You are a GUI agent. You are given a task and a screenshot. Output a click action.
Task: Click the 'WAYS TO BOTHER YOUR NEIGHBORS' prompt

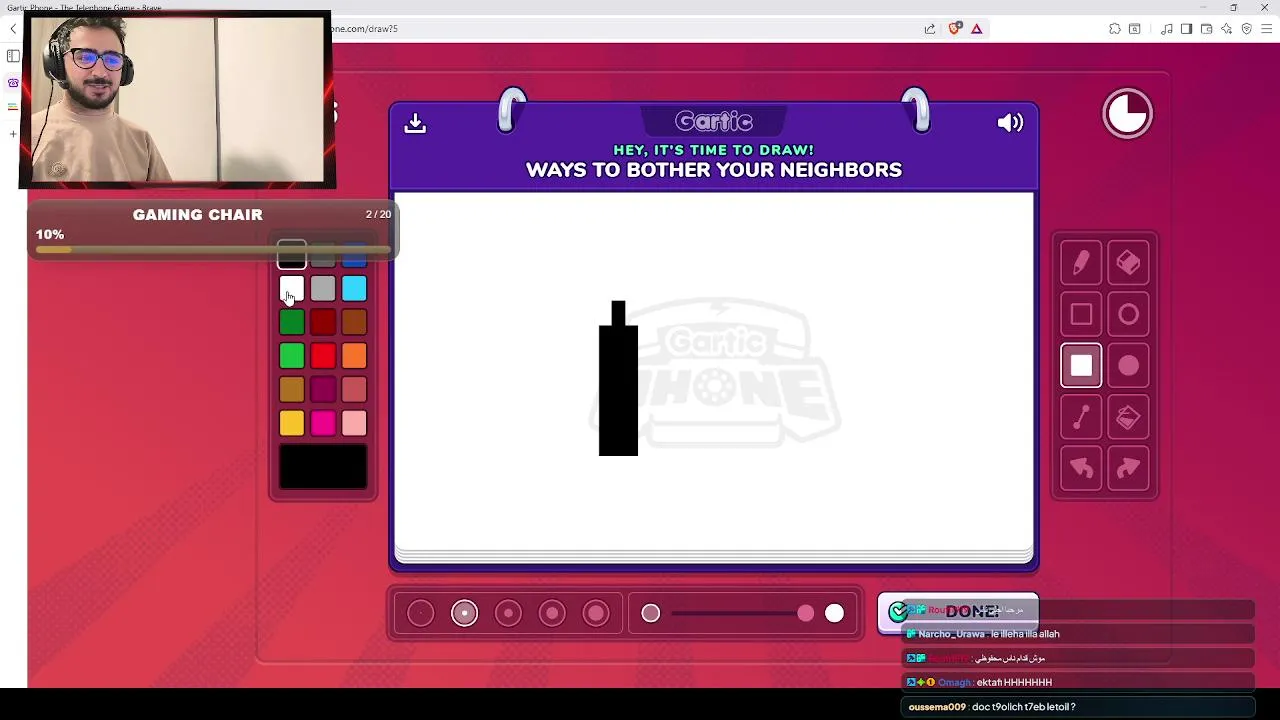pos(714,170)
